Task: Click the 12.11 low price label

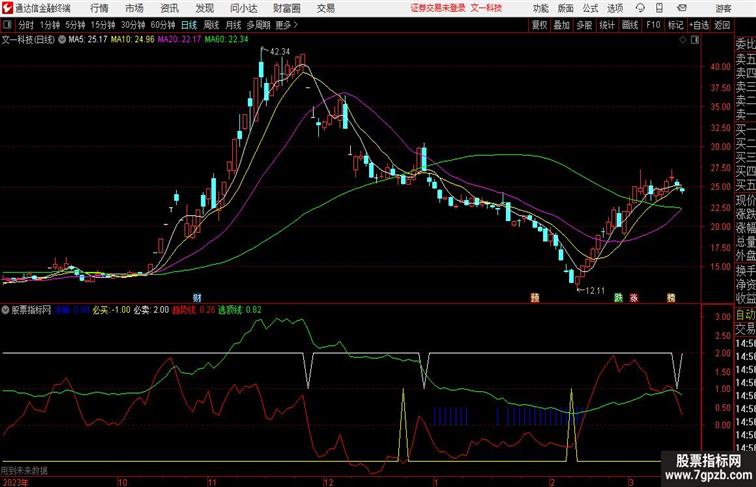Action: click(x=594, y=290)
